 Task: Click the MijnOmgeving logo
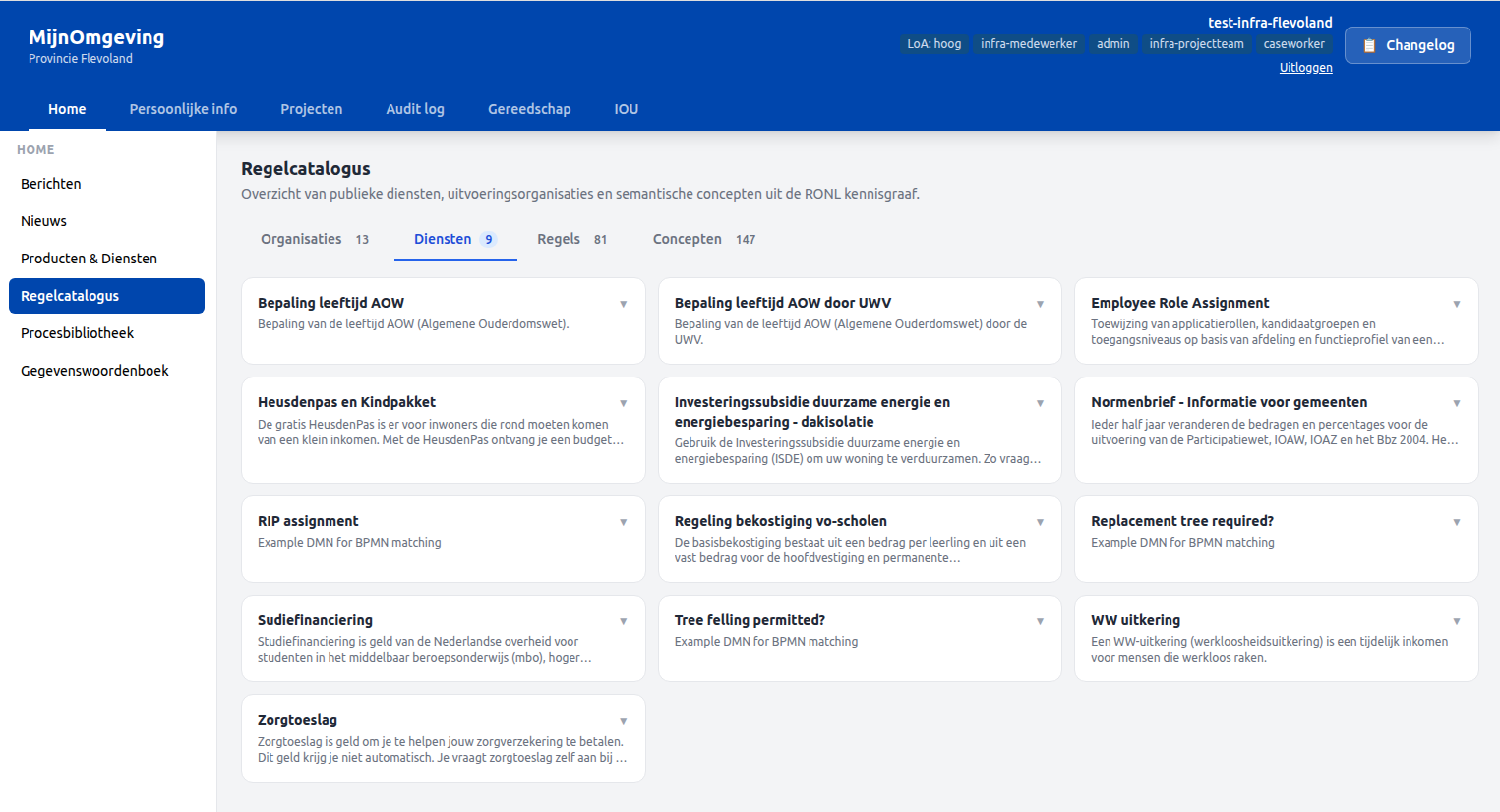tap(96, 36)
